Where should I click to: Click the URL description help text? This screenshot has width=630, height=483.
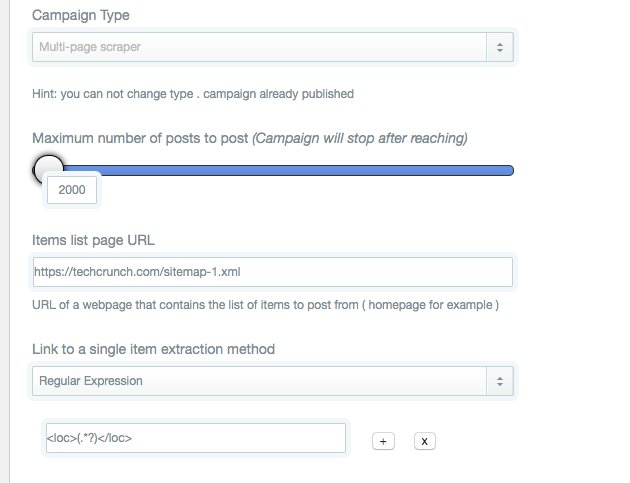pyautogui.click(x=265, y=304)
